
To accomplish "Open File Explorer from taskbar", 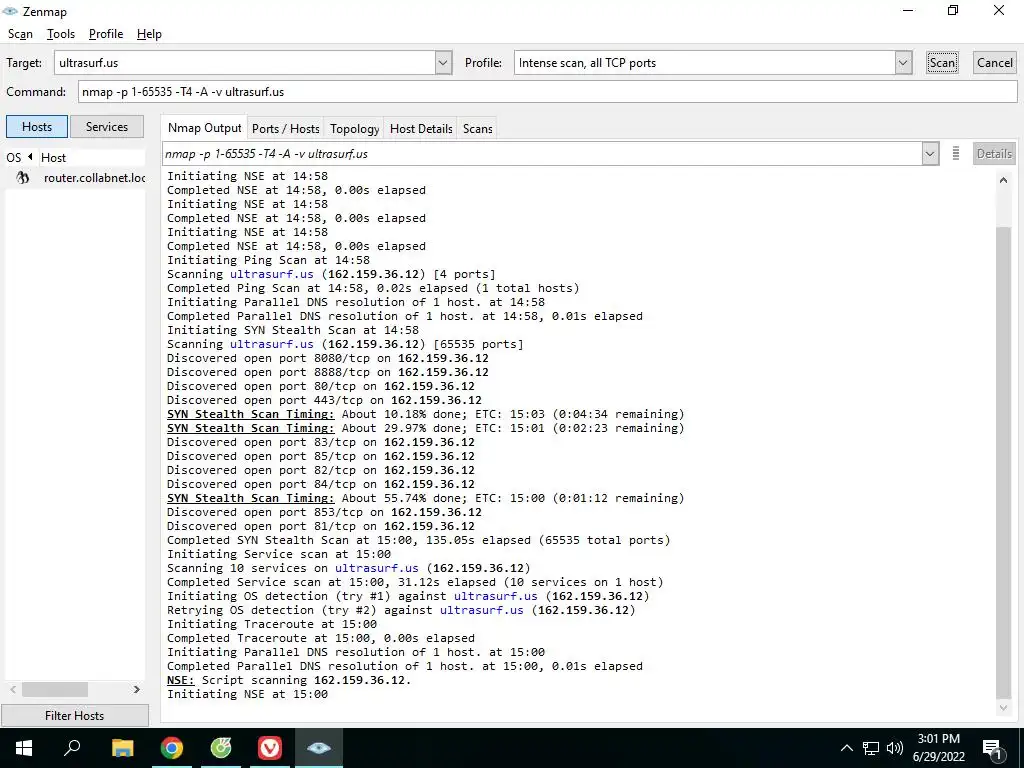I will 122,748.
